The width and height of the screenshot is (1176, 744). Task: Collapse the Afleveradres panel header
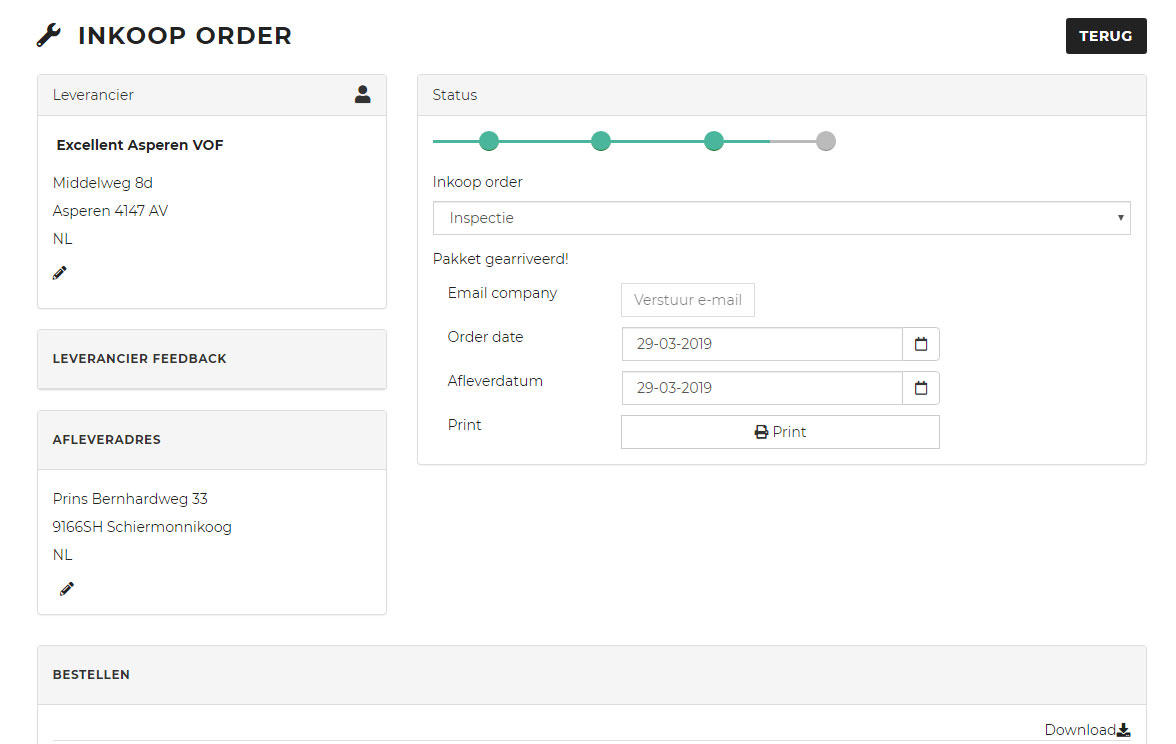[212, 440]
